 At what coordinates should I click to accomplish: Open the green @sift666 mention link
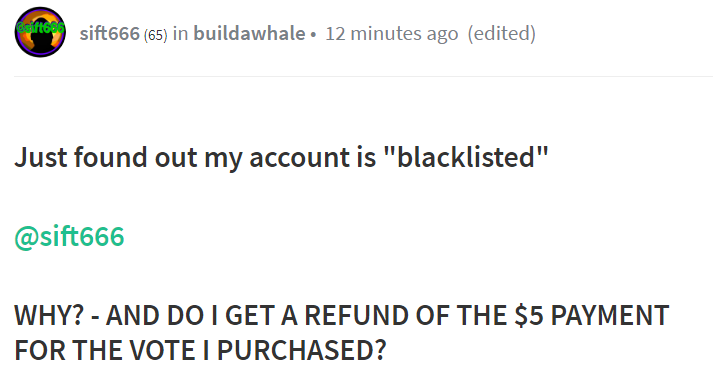pos(69,237)
